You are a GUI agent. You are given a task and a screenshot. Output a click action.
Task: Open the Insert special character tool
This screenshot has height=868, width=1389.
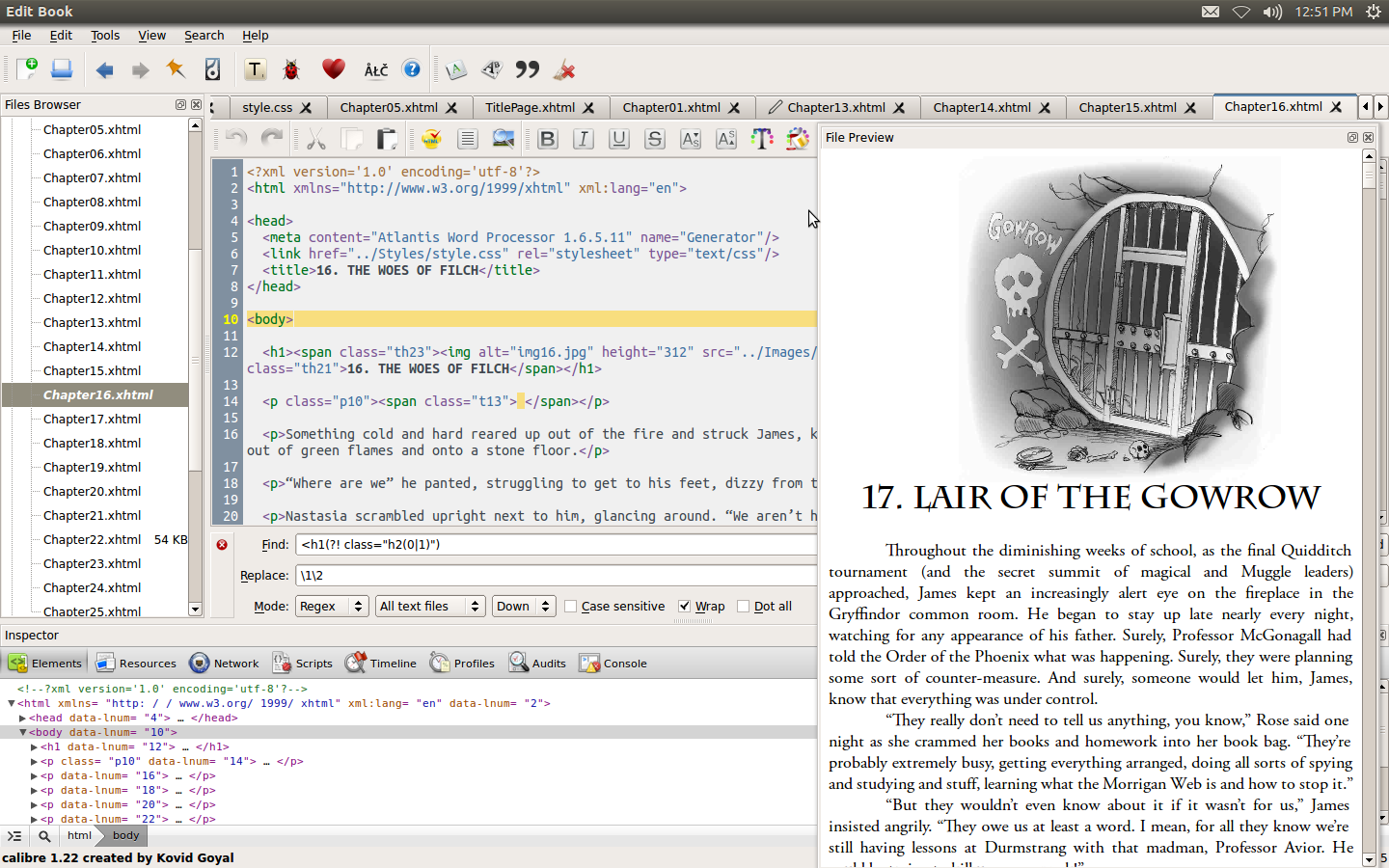[x=376, y=69]
